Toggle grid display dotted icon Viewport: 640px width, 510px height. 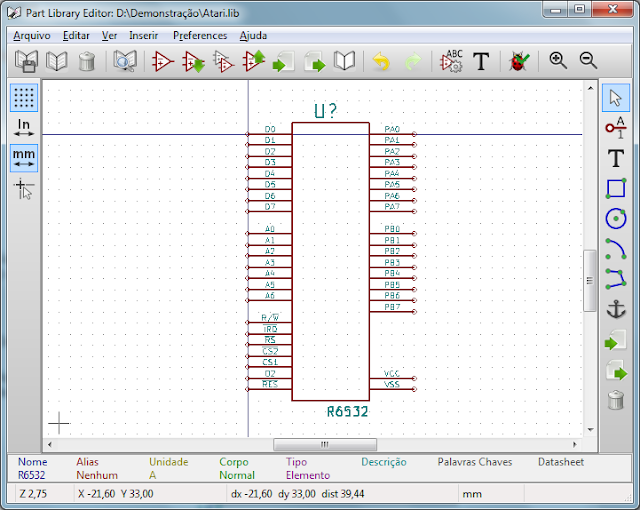pyautogui.click(x=24, y=98)
